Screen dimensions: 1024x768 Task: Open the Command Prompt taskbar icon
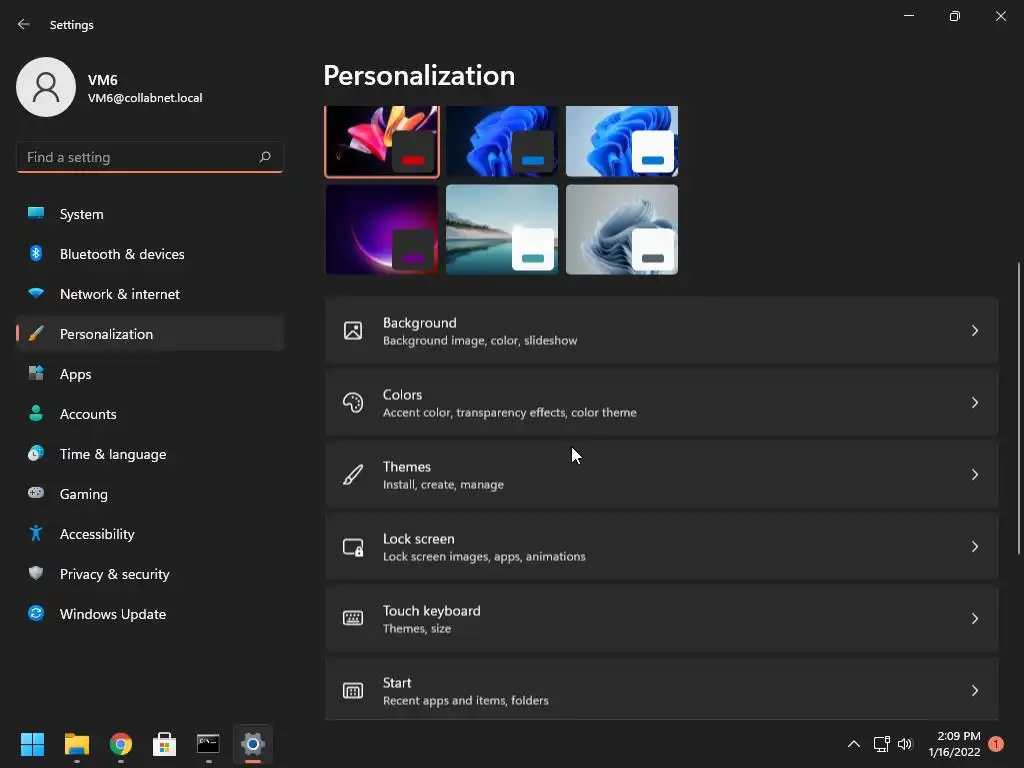208,743
